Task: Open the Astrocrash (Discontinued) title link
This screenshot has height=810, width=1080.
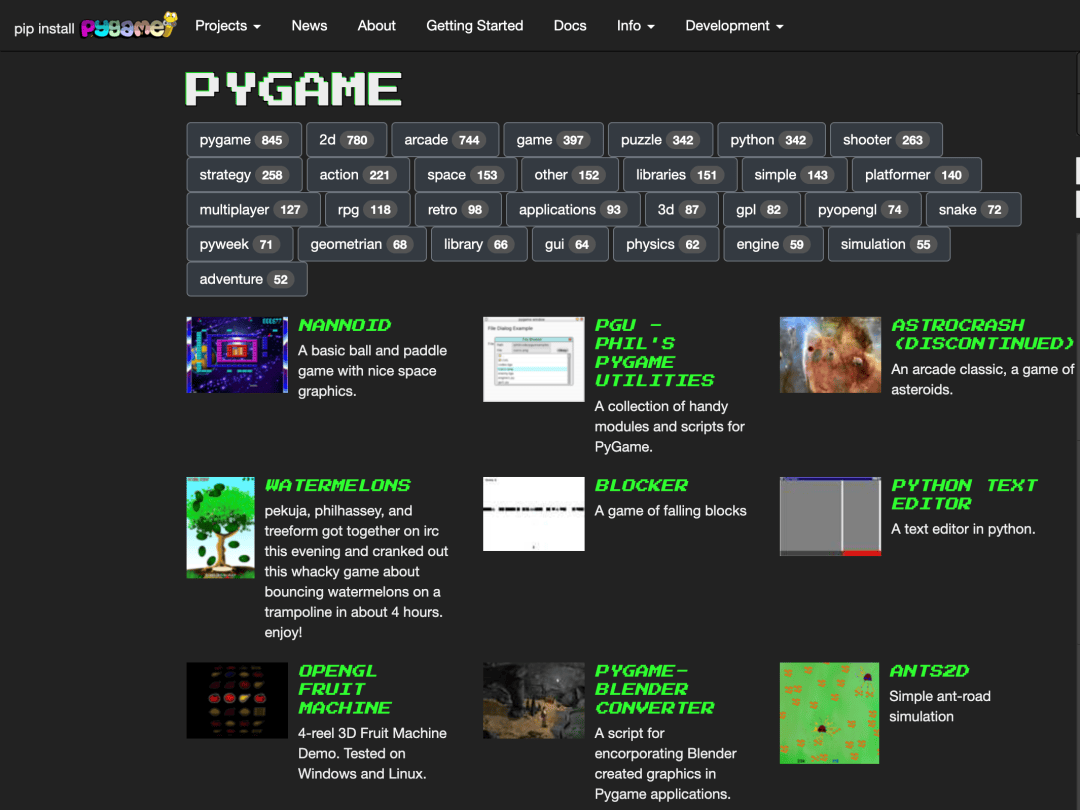Action: (x=983, y=334)
